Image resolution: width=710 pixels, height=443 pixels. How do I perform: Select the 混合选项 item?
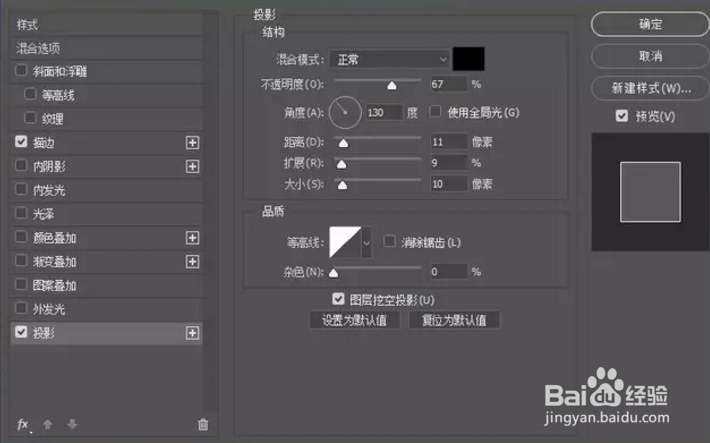tap(106, 48)
